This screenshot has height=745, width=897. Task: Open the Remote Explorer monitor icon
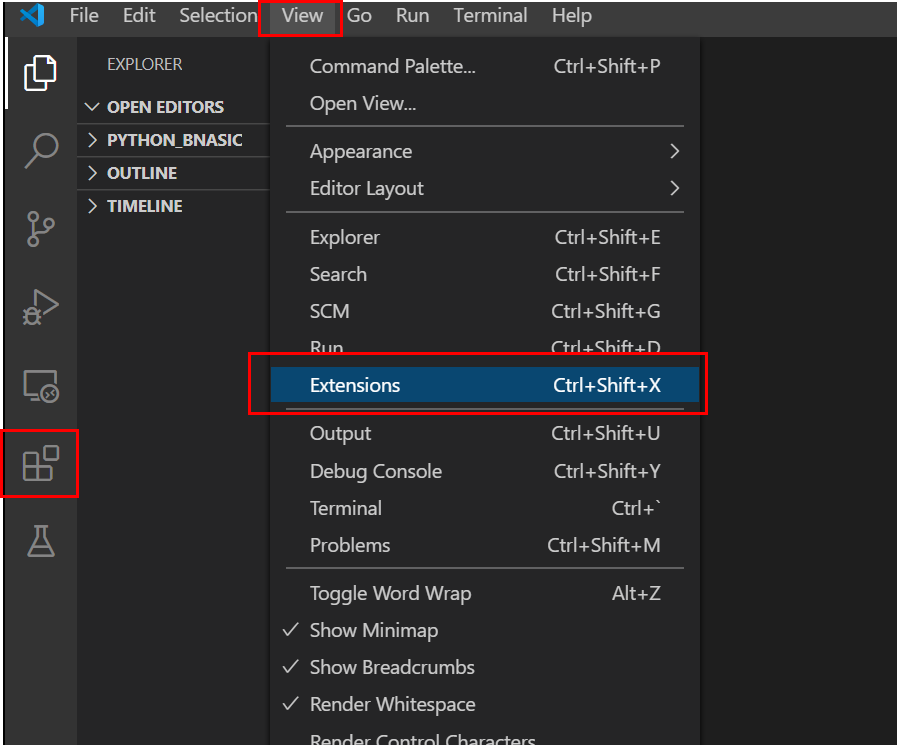[40, 385]
